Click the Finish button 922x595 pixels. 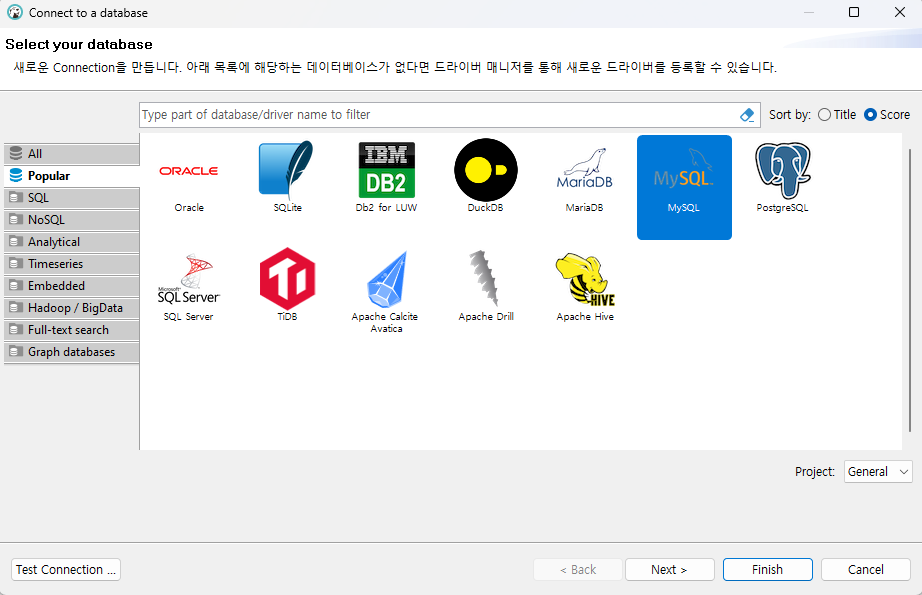click(768, 570)
